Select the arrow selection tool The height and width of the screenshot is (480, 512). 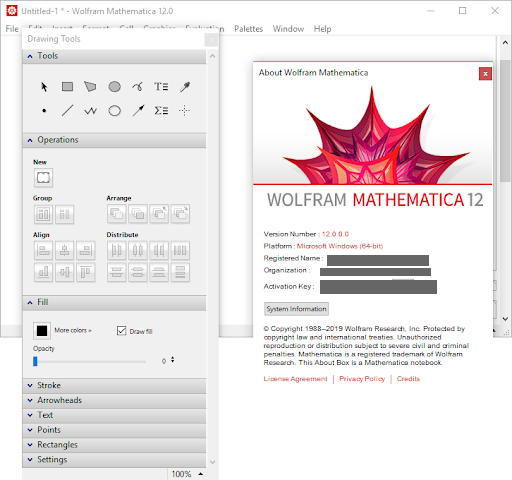coord(44,87)
